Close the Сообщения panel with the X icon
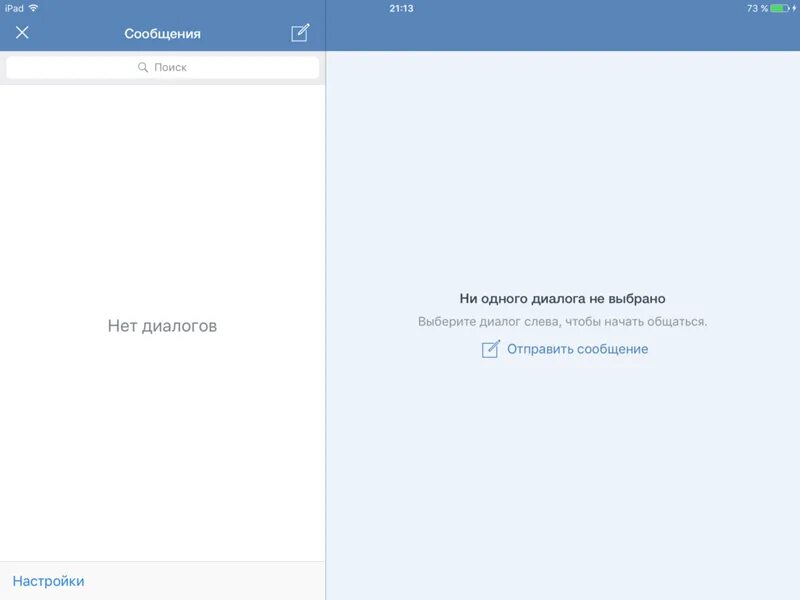 tap(22, 33)
